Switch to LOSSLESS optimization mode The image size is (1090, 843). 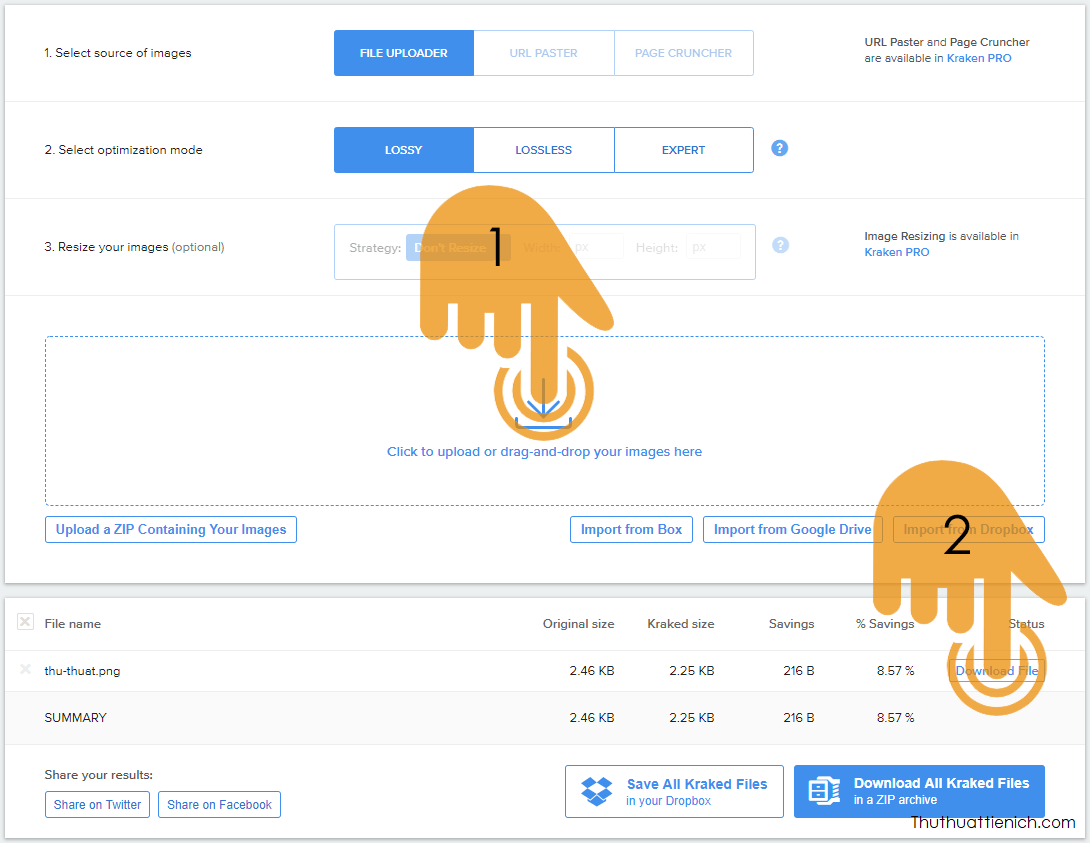click(543, 150)
